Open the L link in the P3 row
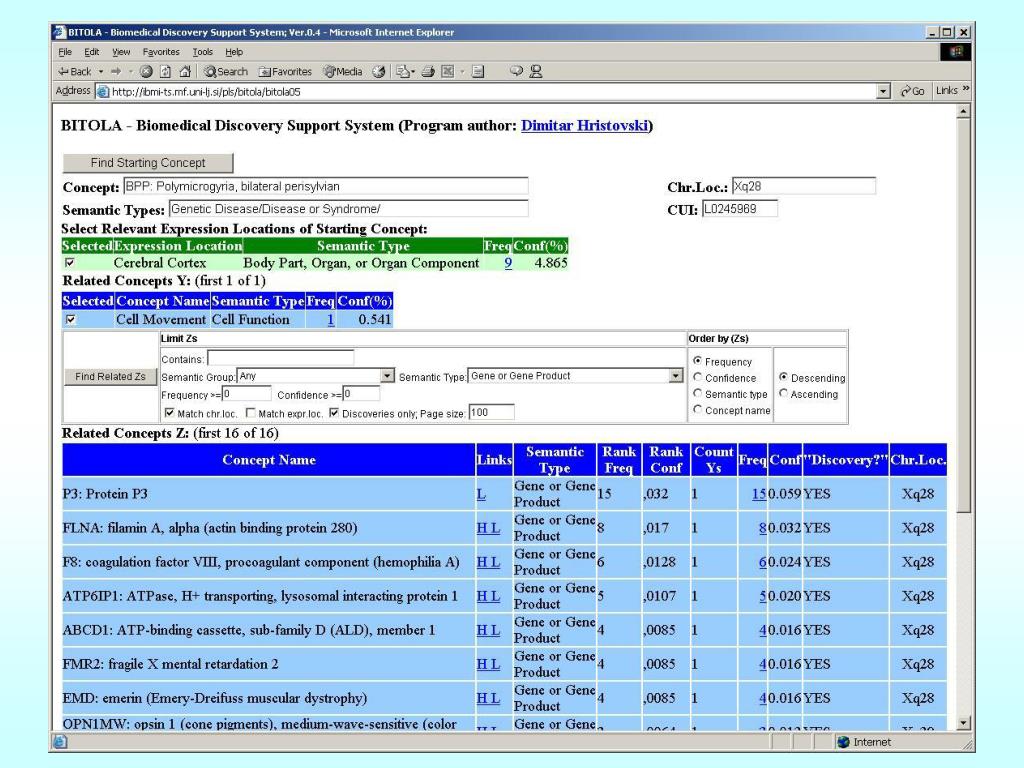1024x768 pixels. [481, 494]
